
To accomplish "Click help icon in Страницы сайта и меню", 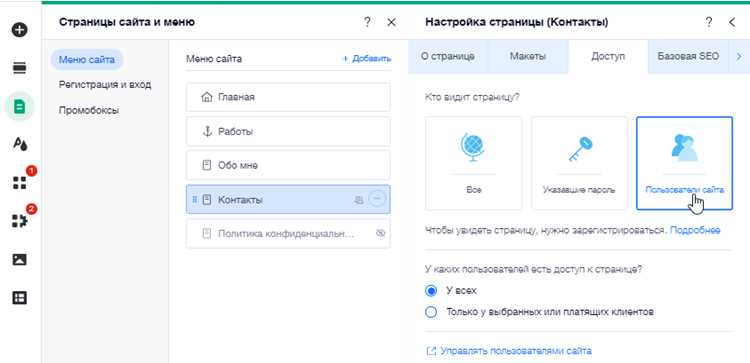I will [367, 22].
